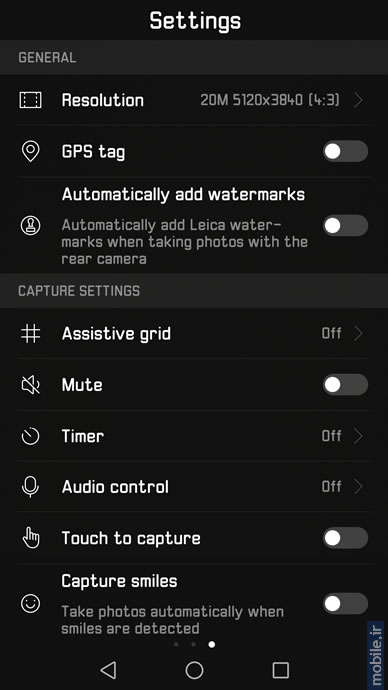Tap the Assistive grid hash icon

[x=30, y=334]
